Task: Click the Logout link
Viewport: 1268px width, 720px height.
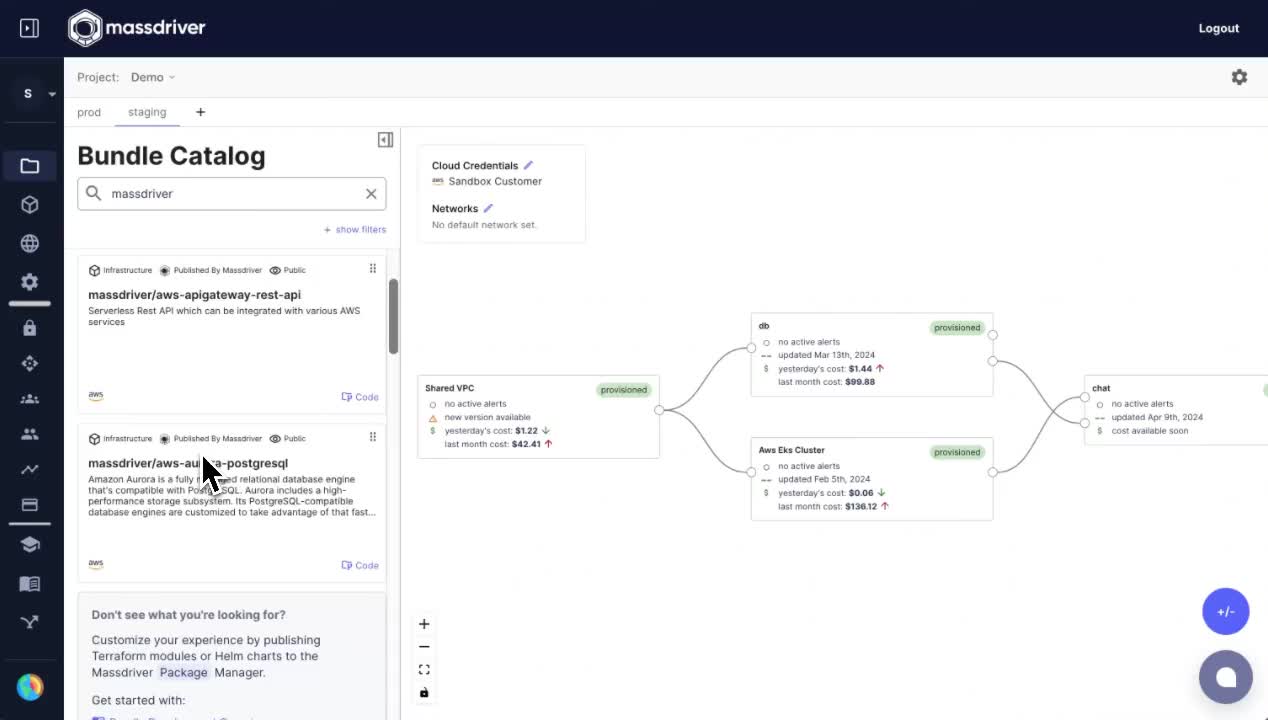Action: 1219,28
